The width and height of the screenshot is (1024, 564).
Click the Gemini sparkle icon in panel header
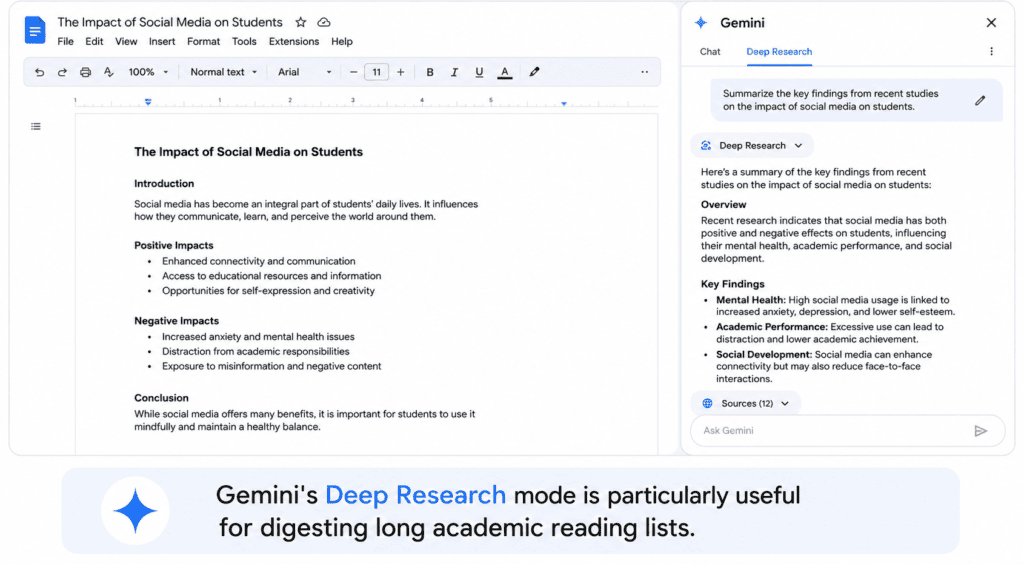point(701,23)
